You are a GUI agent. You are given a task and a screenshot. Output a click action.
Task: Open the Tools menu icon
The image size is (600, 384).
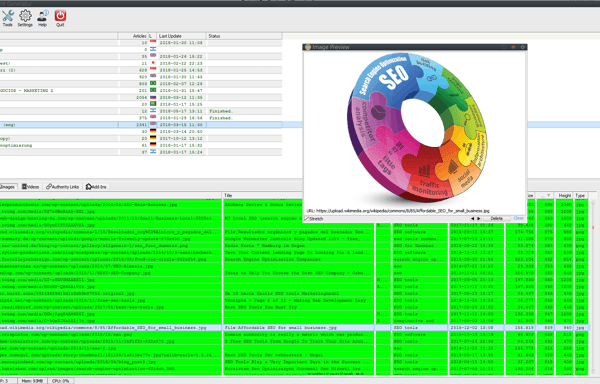click(8, 18)
